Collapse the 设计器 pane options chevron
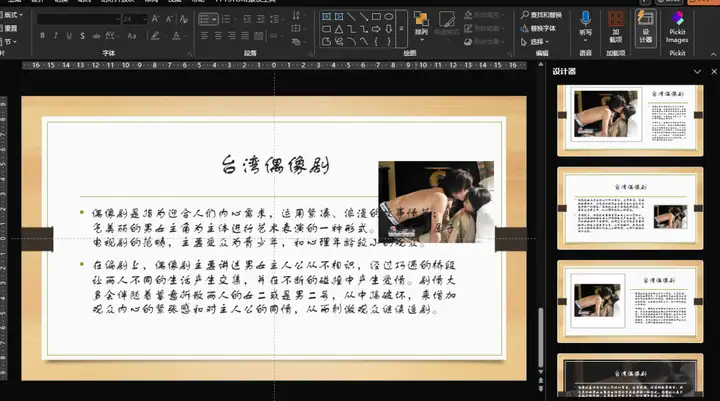The width and height of the screenshot is (720, 401). coord(698,72)
